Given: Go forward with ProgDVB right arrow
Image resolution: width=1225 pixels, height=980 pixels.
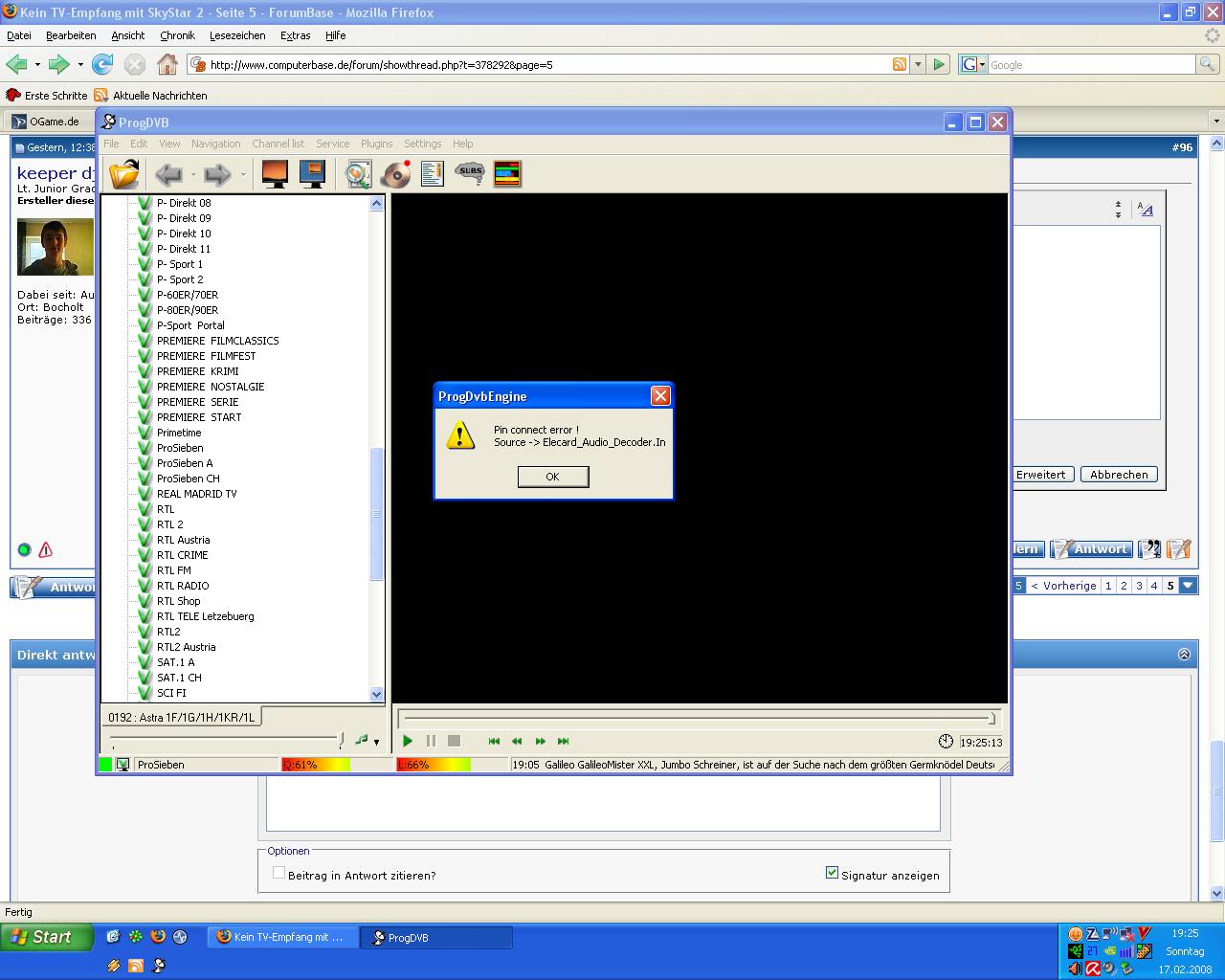Looking at the screenshot, I should click(218, 174).
